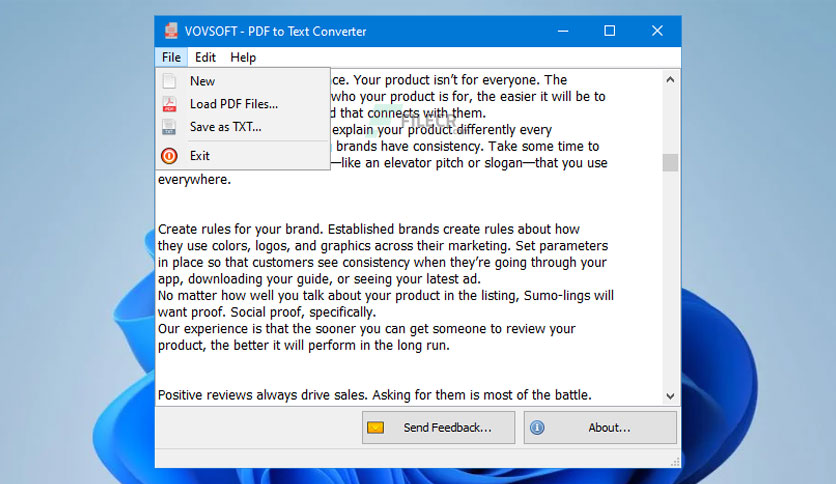Click line starting 'No matter how well'
This screenshot has width=836, height=484.
tap(385, 296)
